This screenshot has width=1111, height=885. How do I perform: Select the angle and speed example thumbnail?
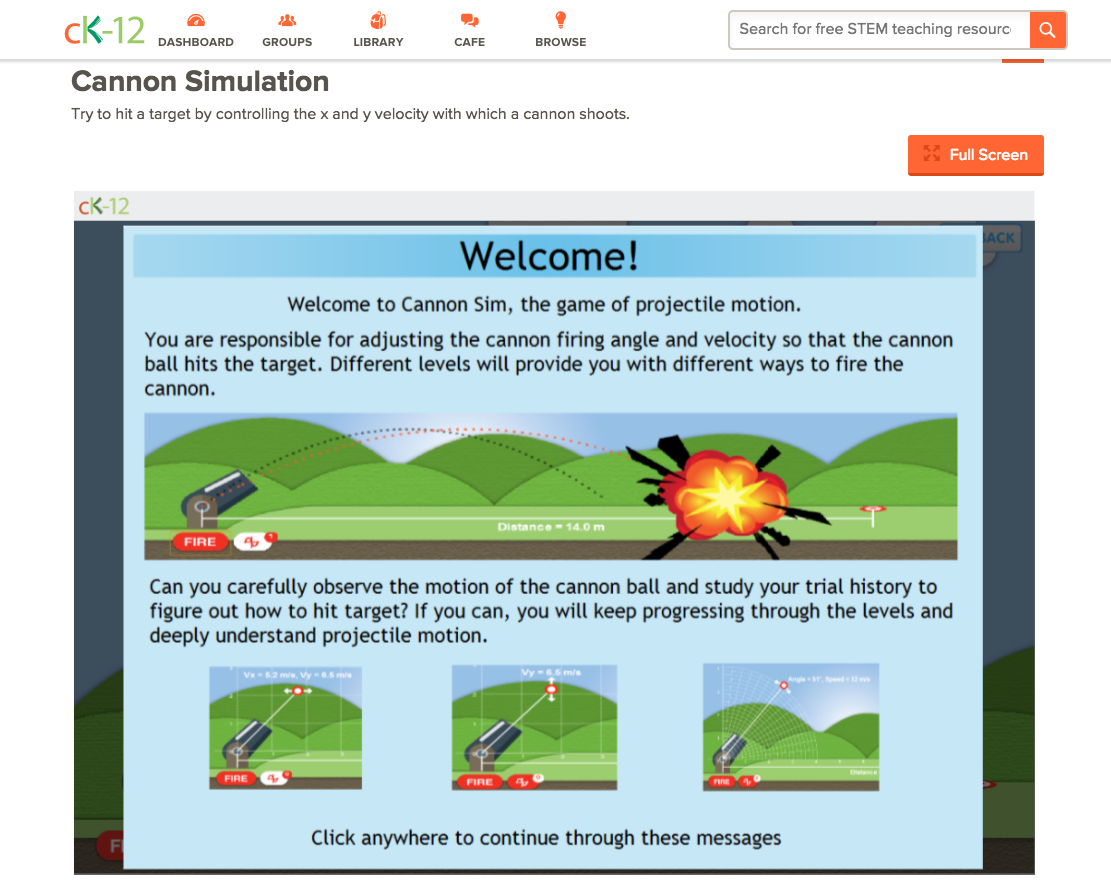click(x=790, y=726)
